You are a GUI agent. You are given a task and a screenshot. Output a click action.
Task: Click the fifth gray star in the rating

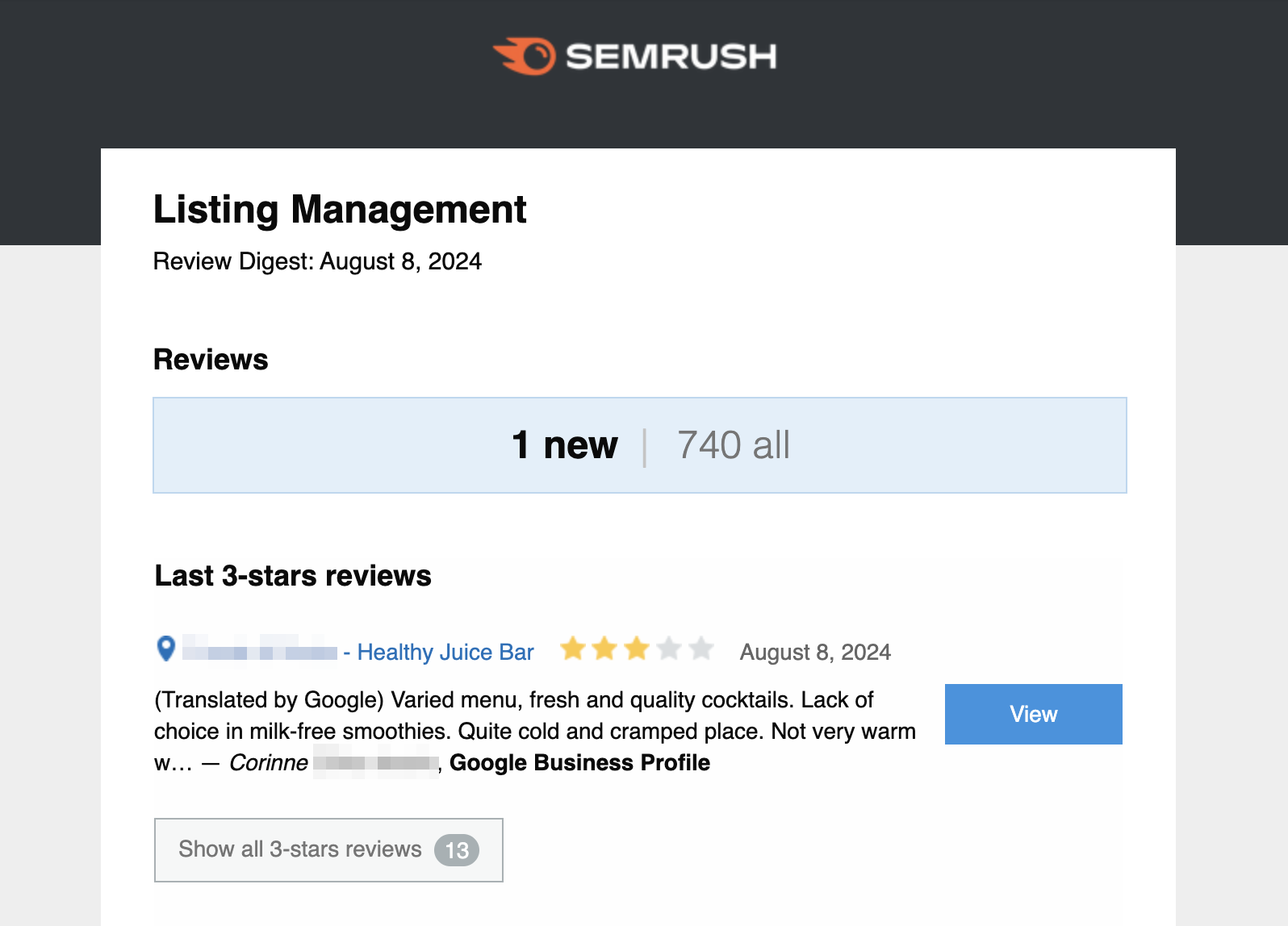[699, 649]
